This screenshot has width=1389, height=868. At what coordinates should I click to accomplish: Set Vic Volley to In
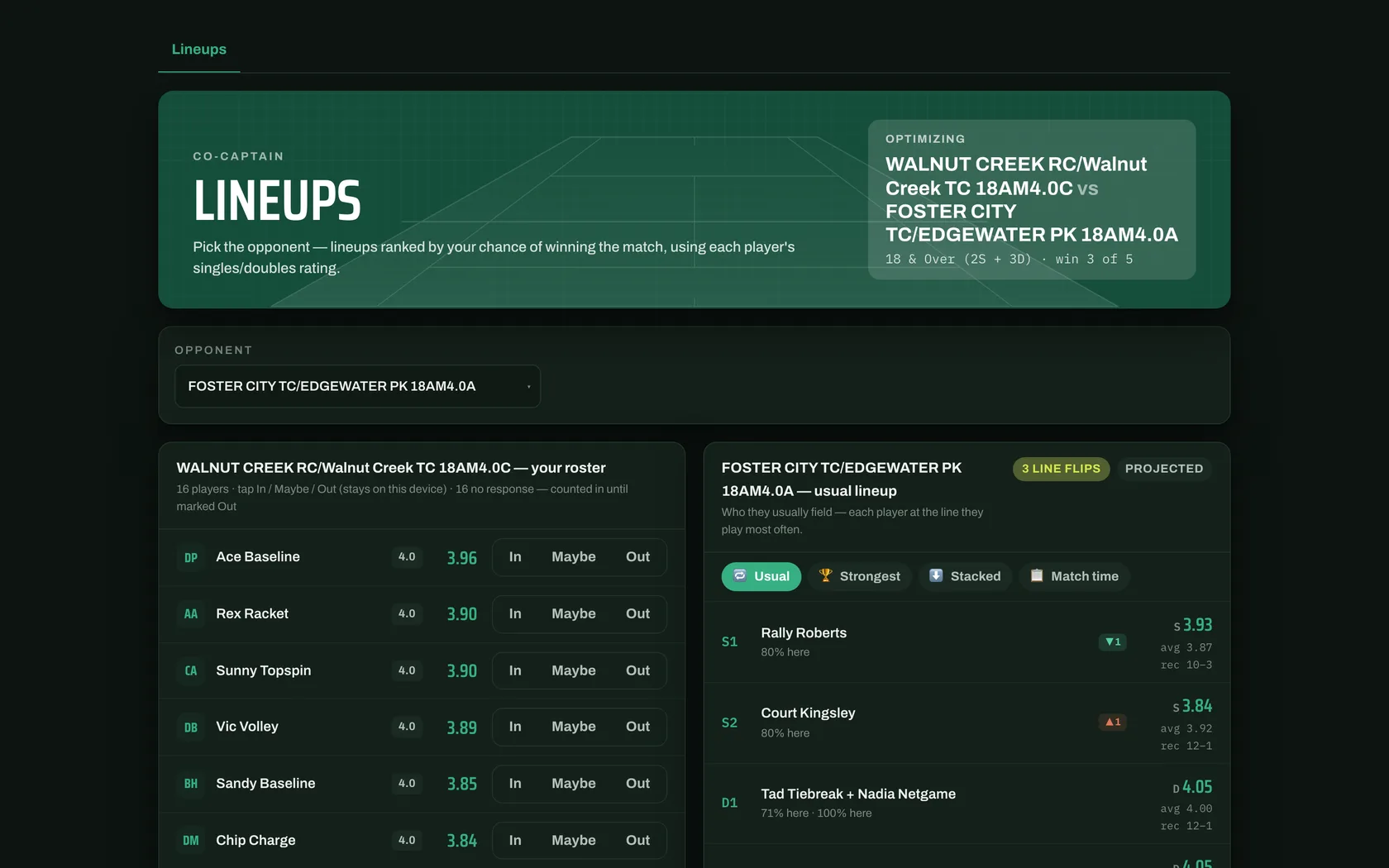515,727
